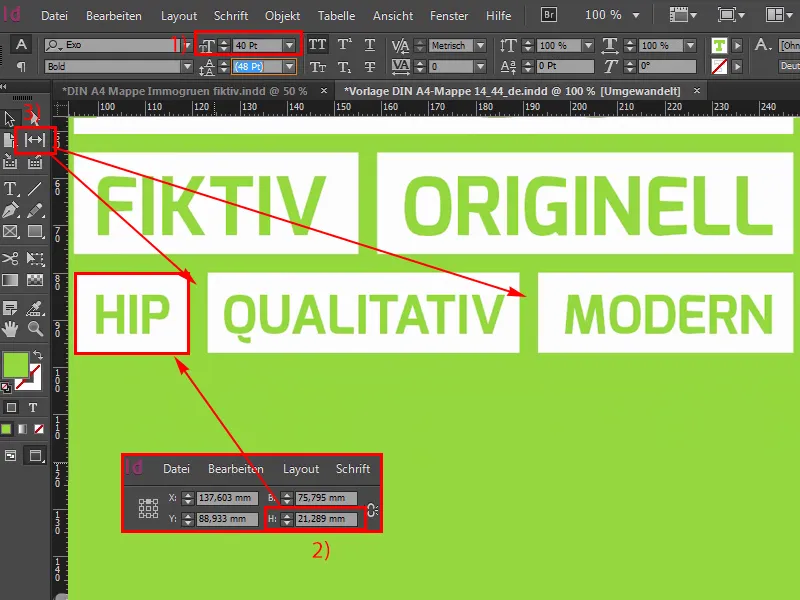Toggle Underline formatting
The height and width of the screenshot is (600, 800).
pos(369,43)
